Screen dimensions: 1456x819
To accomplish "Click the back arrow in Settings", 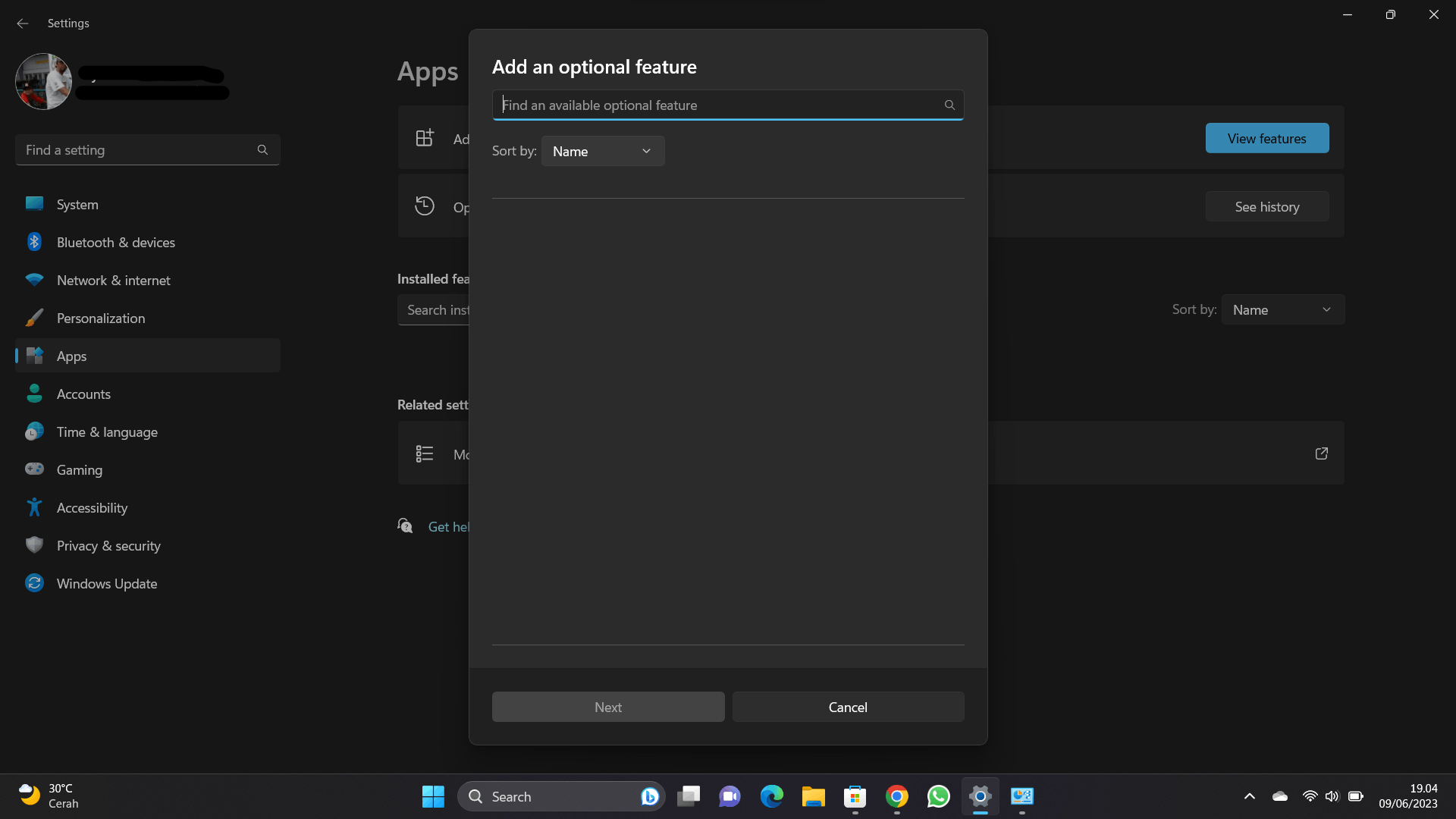I will (x=23, y=22).
